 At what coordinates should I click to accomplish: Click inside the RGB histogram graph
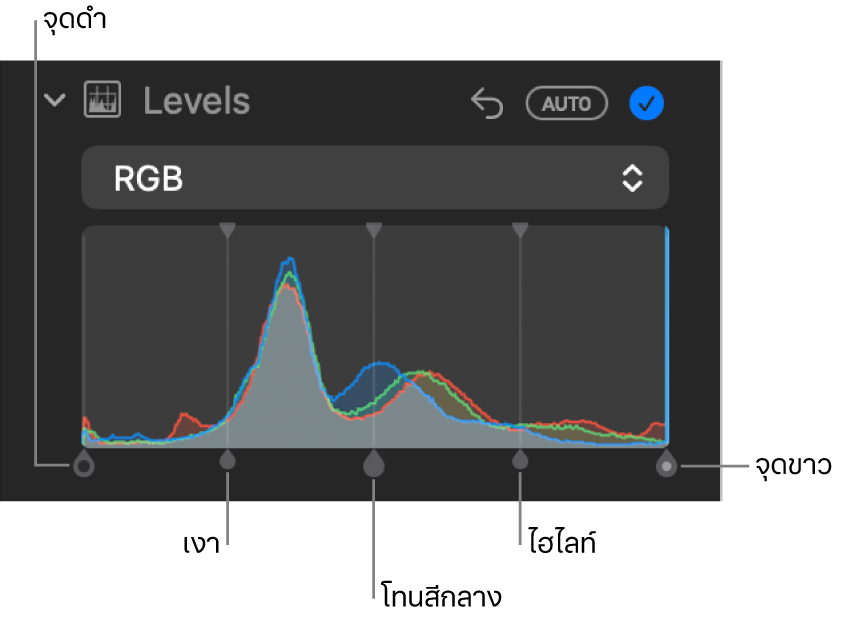375,337
